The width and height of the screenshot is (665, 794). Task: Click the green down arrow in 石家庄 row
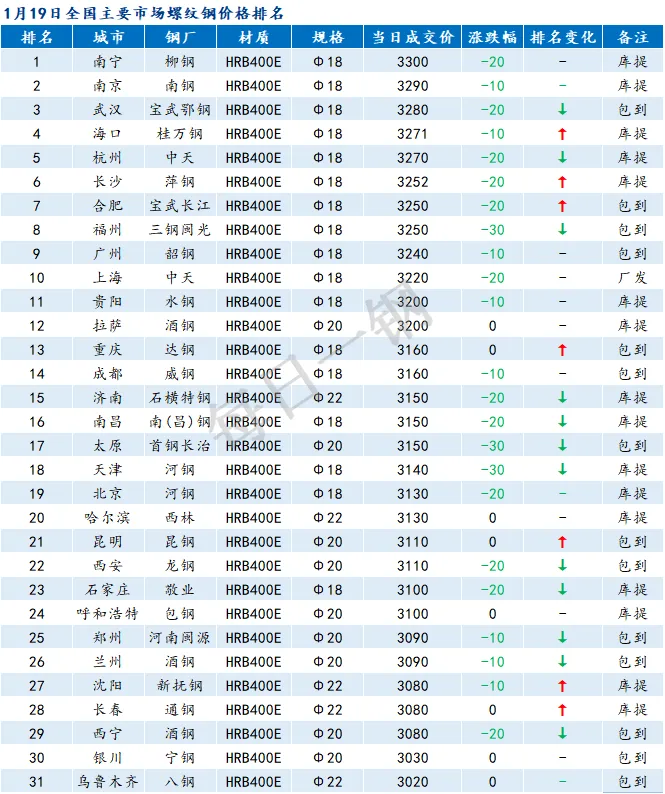[x=562, y=589]
